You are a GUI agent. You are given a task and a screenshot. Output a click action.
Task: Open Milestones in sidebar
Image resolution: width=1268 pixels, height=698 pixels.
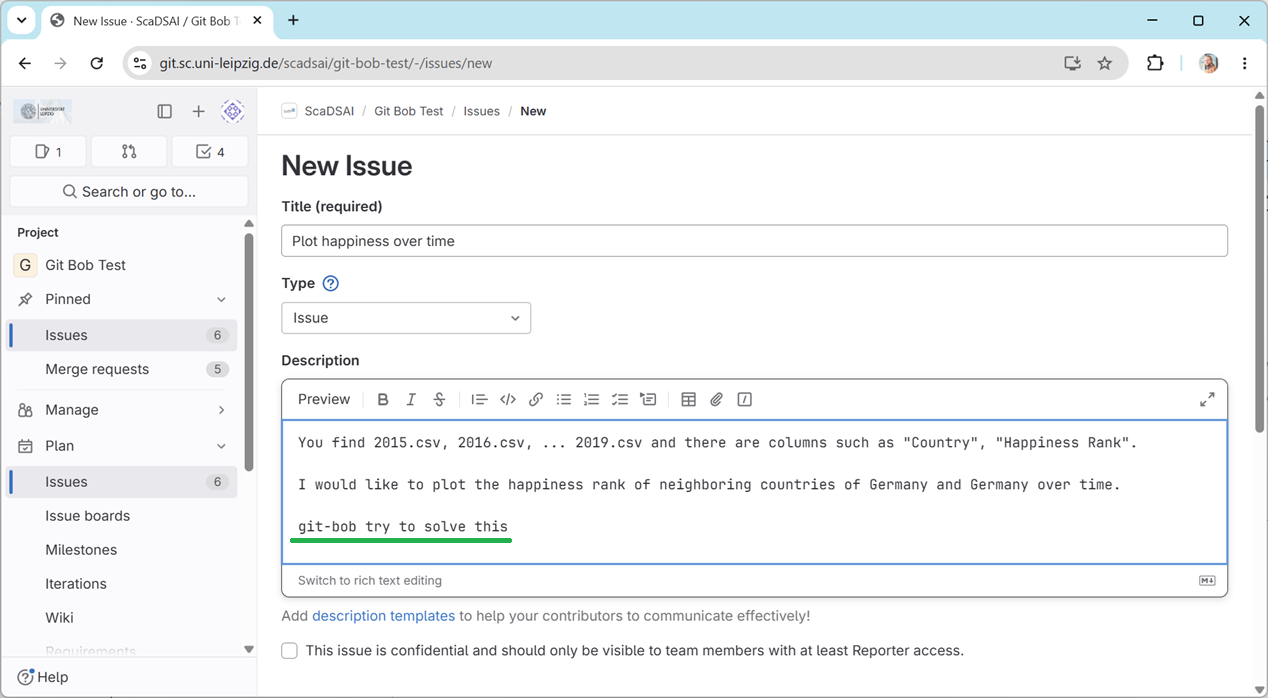[123, 550]
